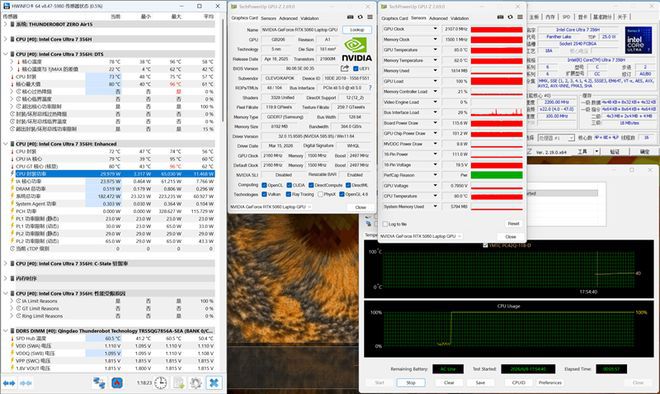Click Bus Interface Load sensor graph
Viewport: 660px width, 394px height.
tap(497, 112)
